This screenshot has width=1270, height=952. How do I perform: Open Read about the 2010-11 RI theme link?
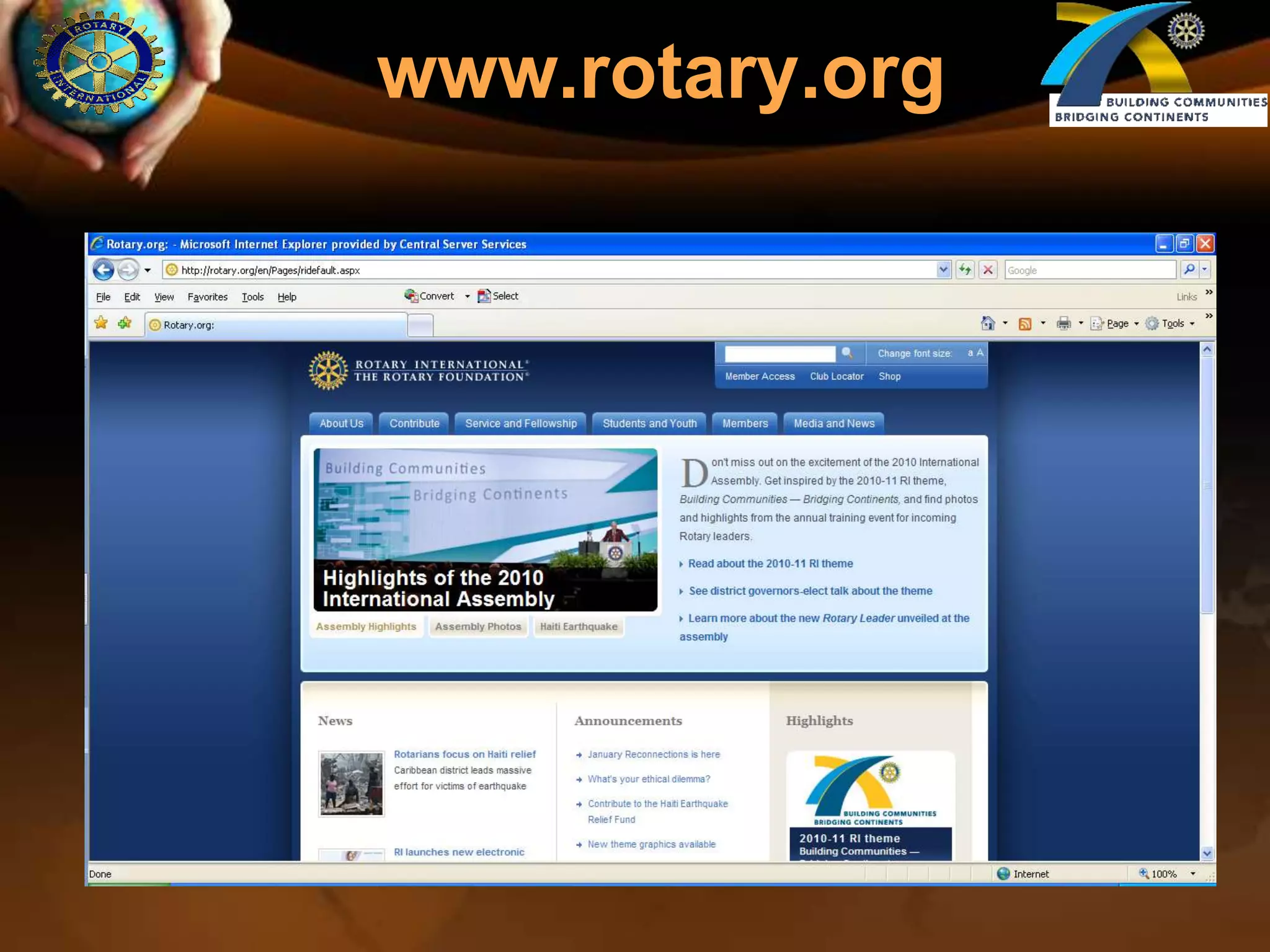pyautogui.click(x=770, y=563)
